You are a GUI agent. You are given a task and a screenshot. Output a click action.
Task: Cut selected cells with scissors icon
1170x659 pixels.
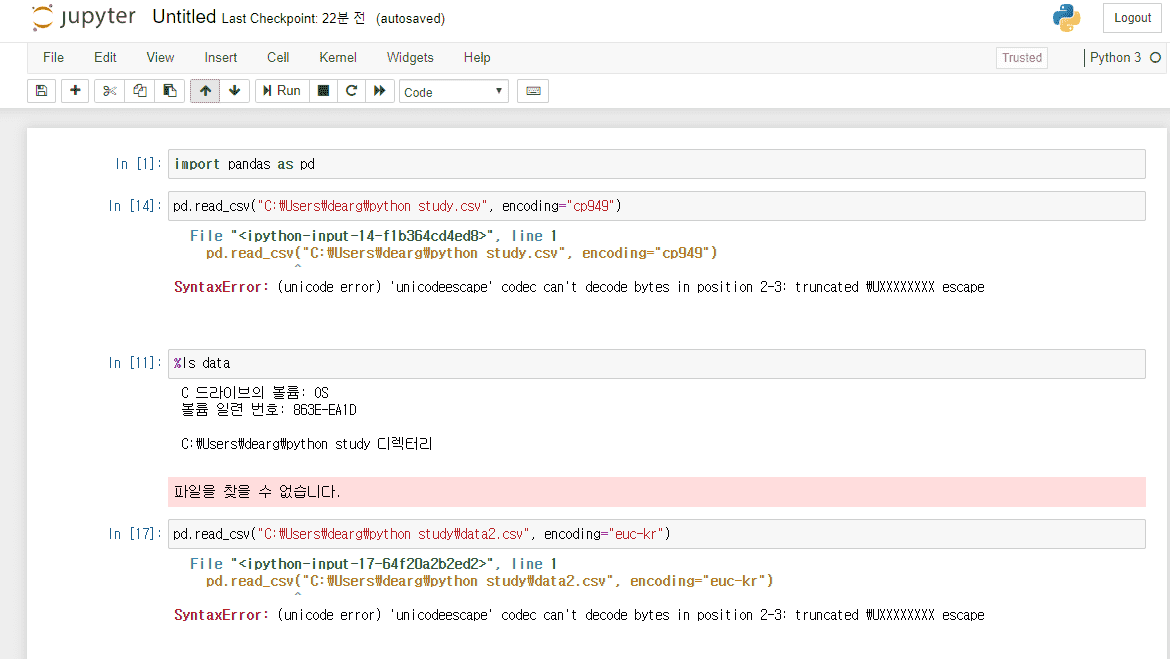coord(110,91)
